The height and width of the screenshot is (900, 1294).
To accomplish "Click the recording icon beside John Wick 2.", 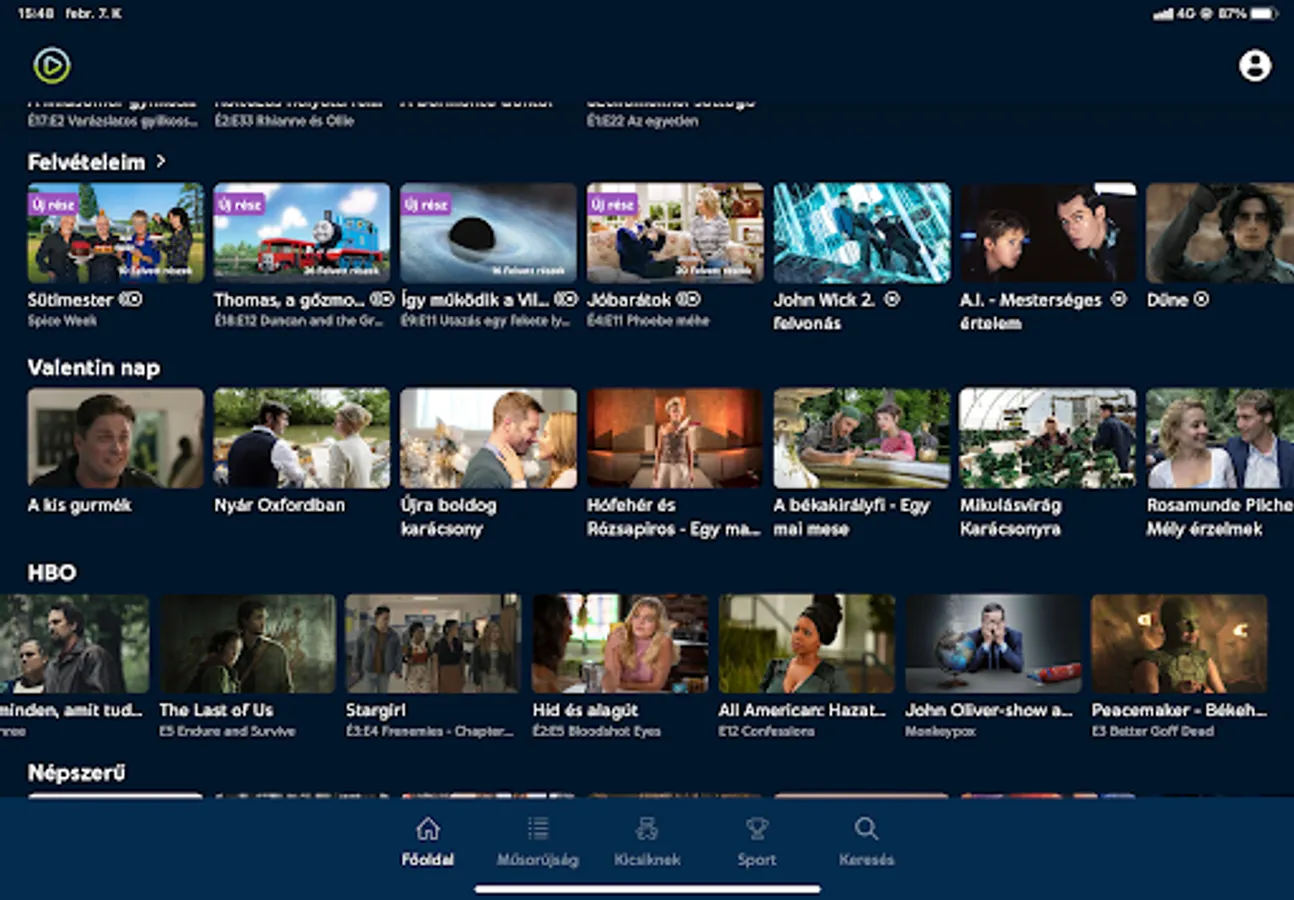I will [x=893, y=299].
